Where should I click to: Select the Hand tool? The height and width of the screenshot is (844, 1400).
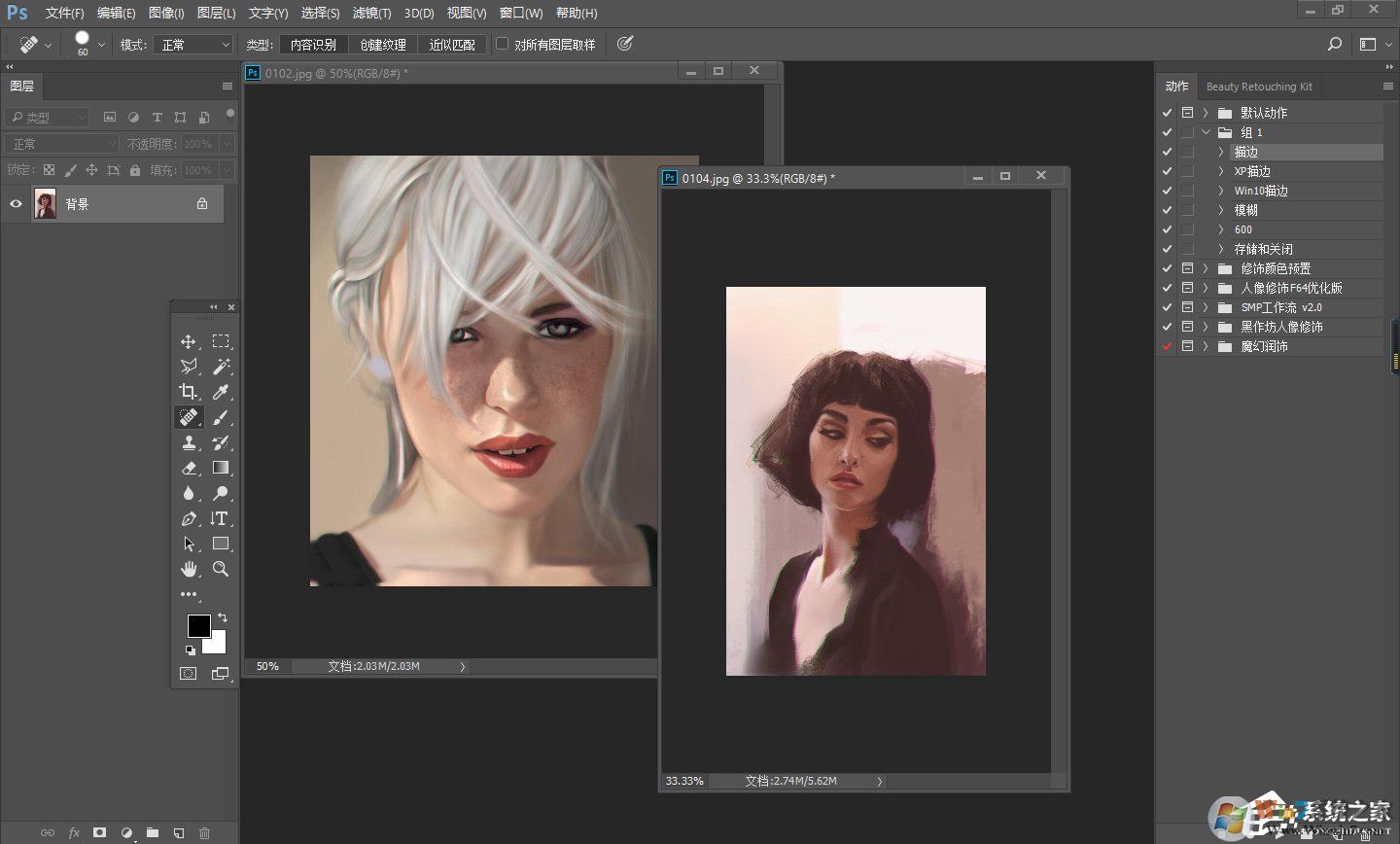pyautogui.click(x=189, y=569)
